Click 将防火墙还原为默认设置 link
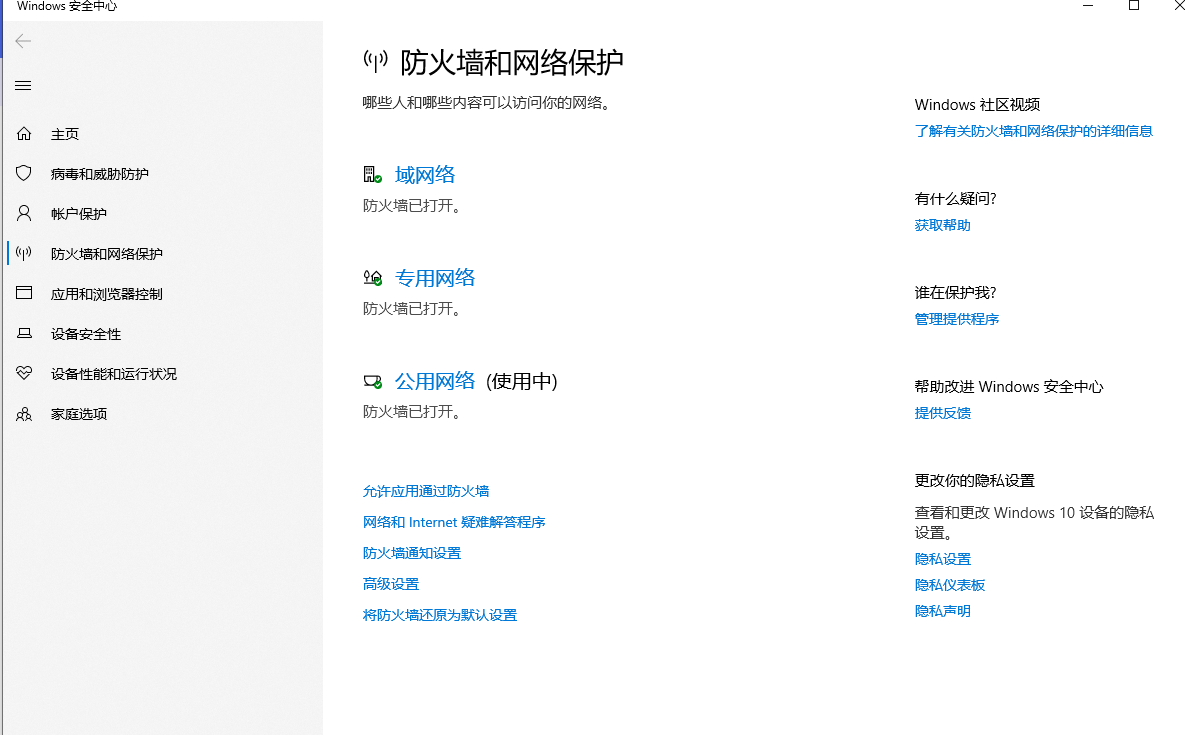 tap(440, 615)
